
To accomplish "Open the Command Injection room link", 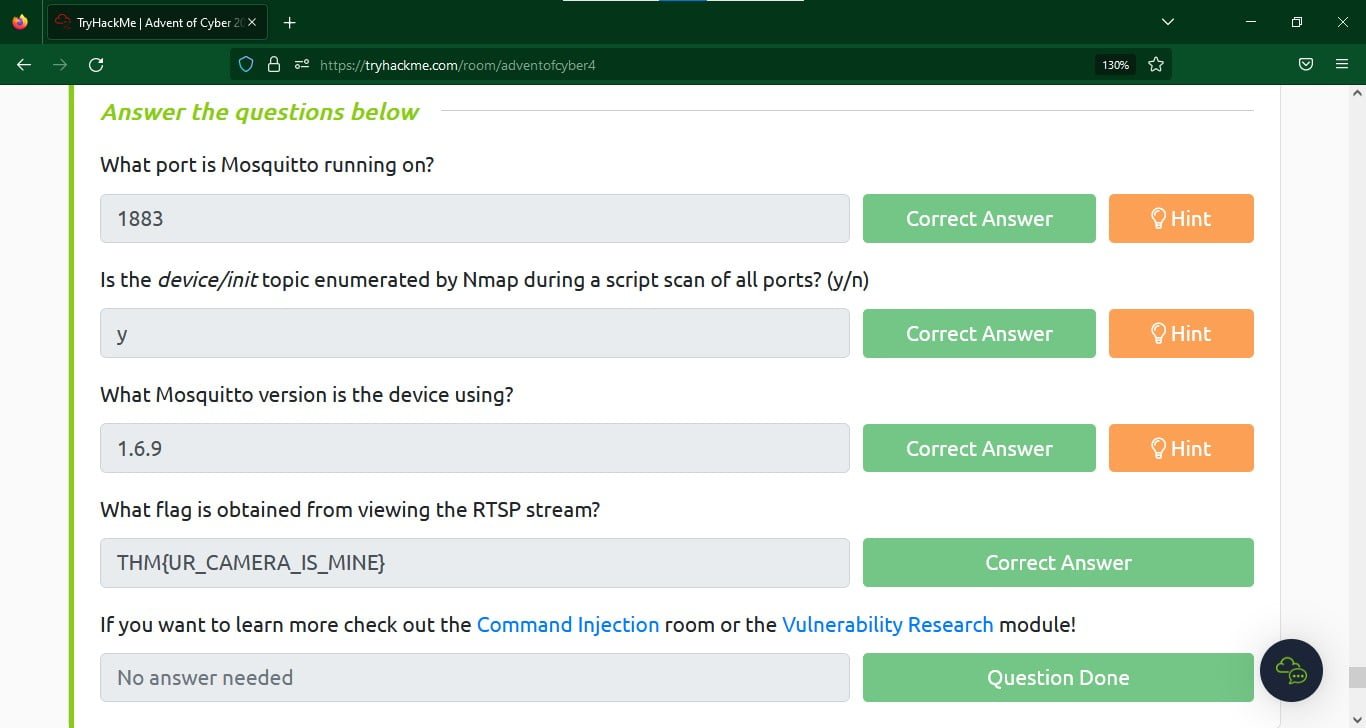I will 568,625.
